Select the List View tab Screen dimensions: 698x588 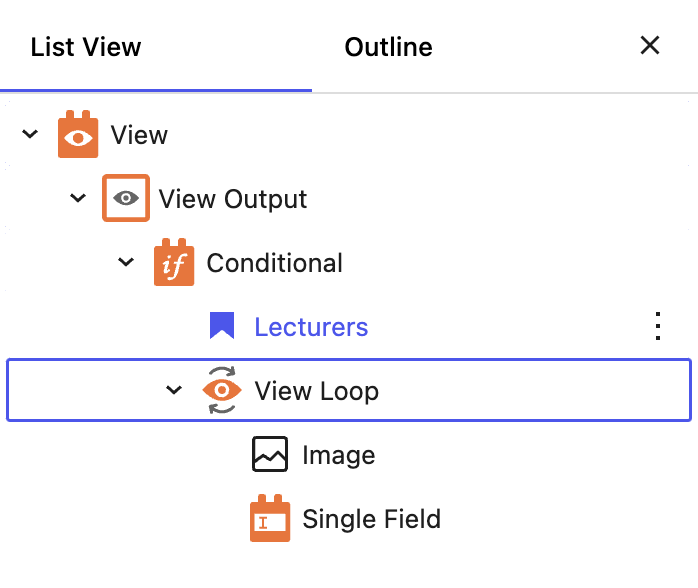click(86, 47)
